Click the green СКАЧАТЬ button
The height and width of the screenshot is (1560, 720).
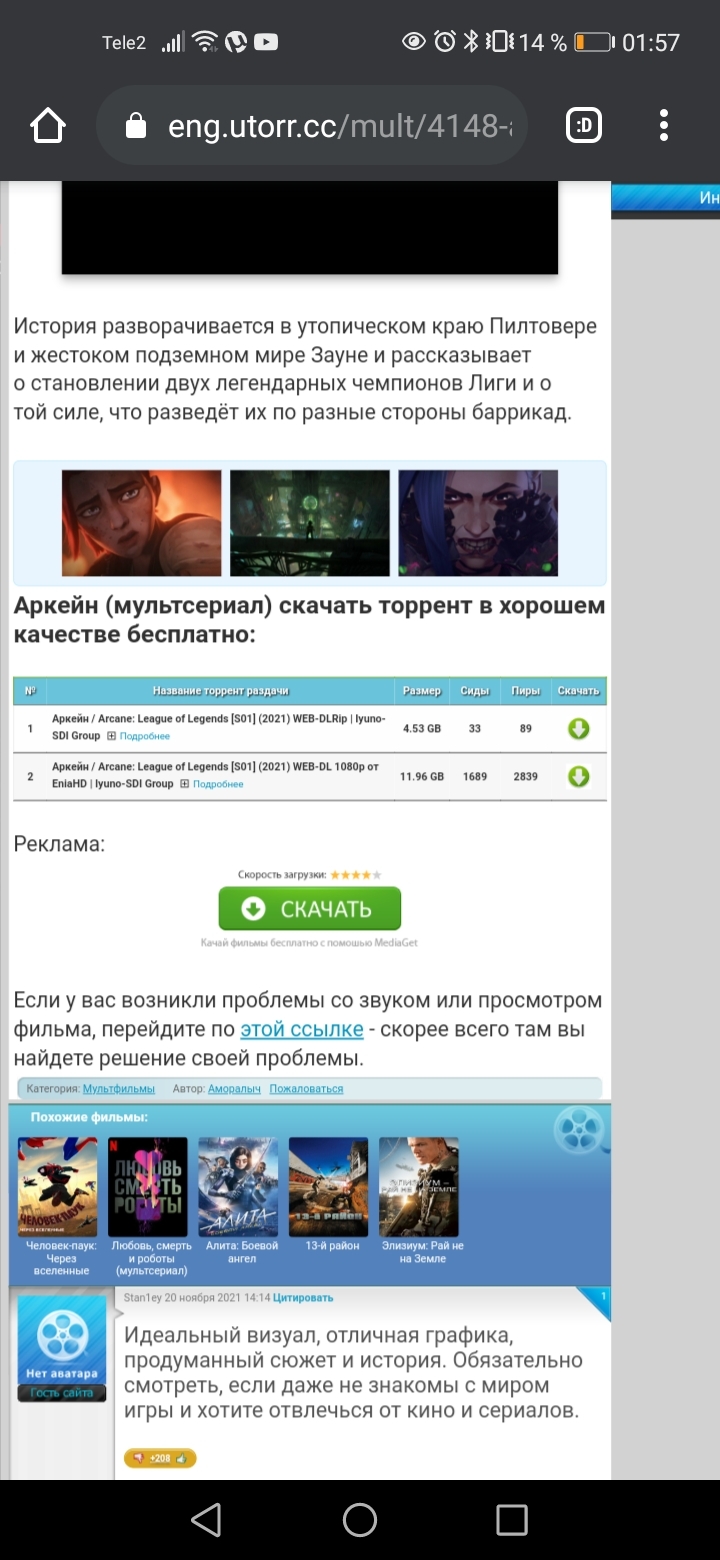[310, 909]
